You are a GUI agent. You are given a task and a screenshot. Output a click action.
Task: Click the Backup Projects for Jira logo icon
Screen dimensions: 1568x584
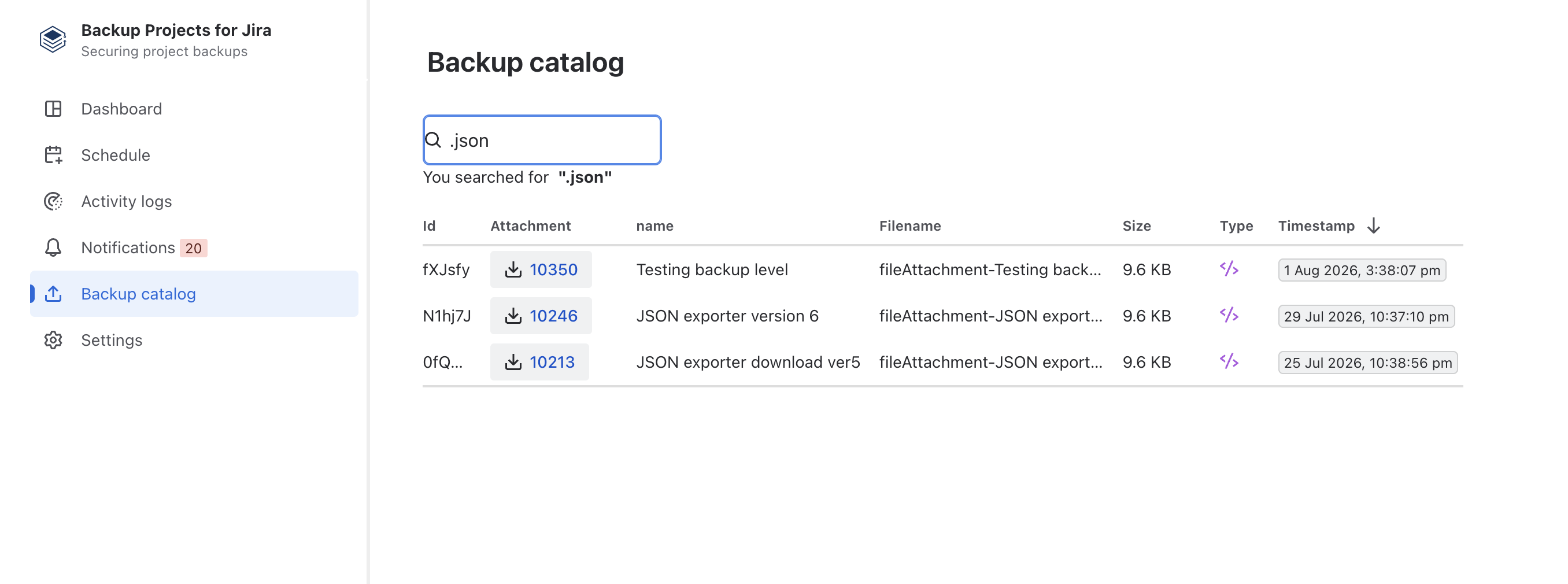tap(53, 39)
